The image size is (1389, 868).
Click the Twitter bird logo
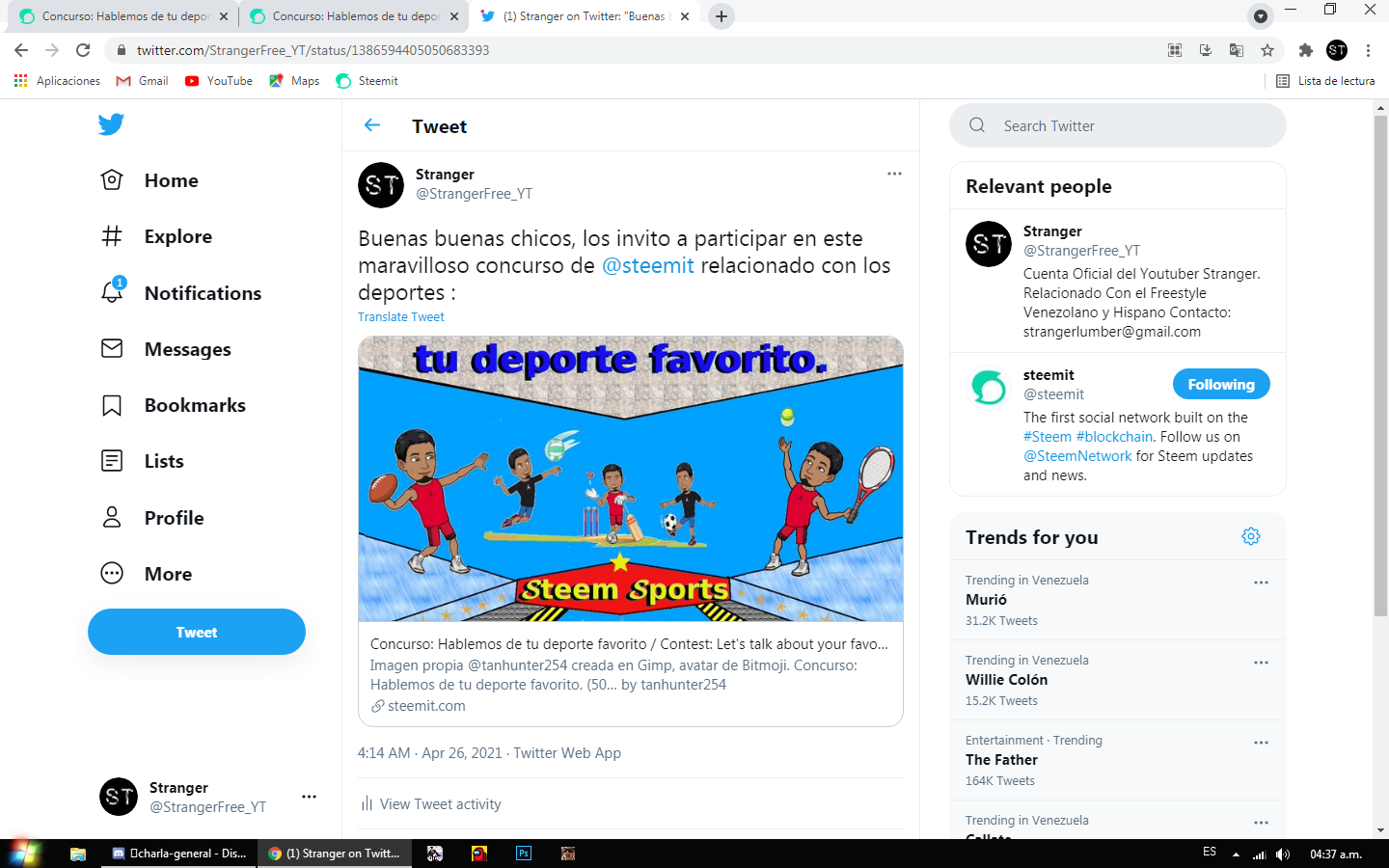pyautogui.click(x=111, y=124)
